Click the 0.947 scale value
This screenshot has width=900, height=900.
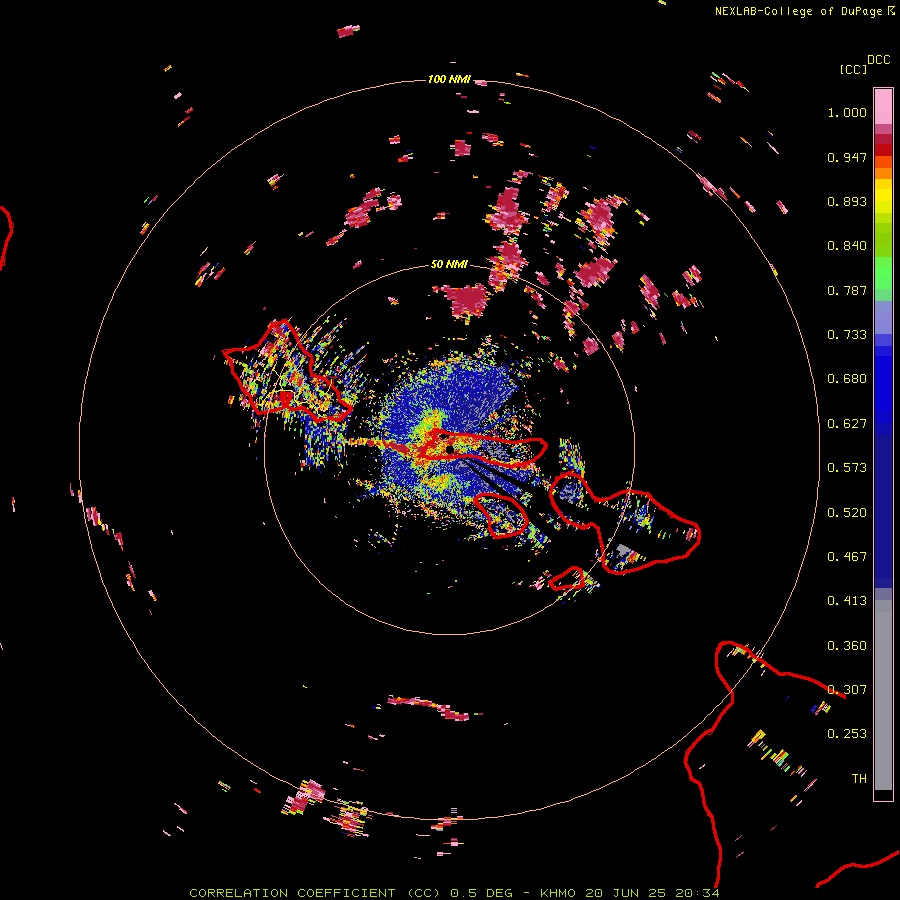coord(847,157)
